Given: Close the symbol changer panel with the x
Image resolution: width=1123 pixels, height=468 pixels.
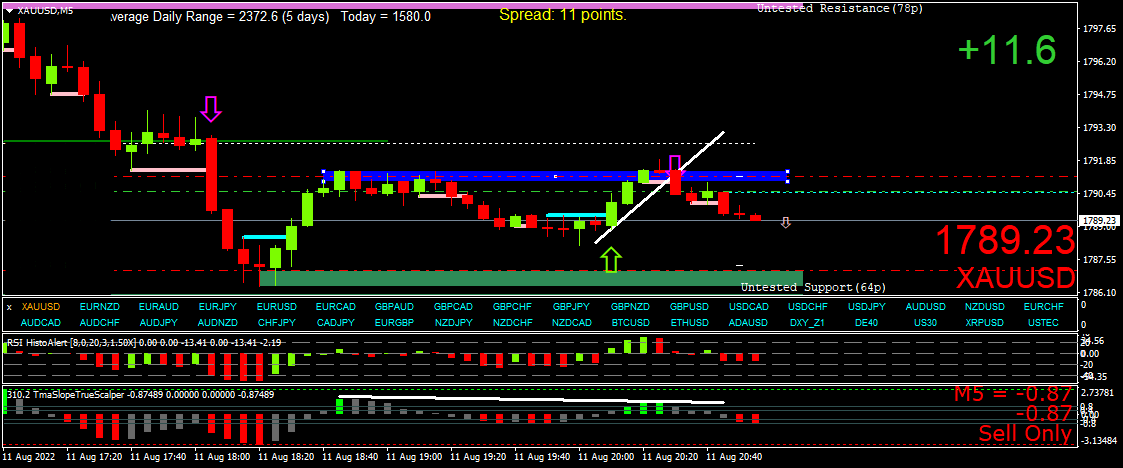Looking at the screenshot, I should (x=9, y=307).
